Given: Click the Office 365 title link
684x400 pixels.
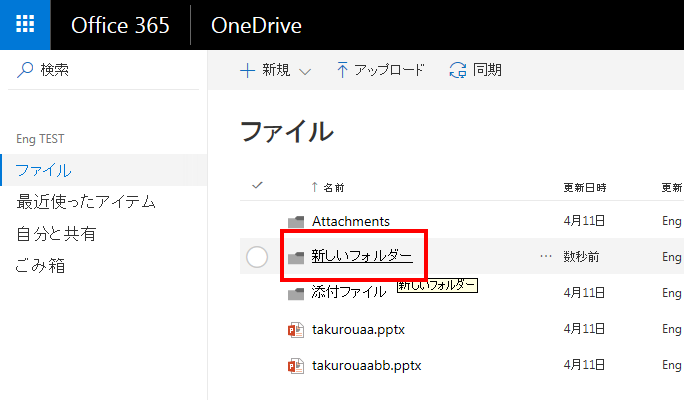Looking at the screenshot, I should coord(120,25).
